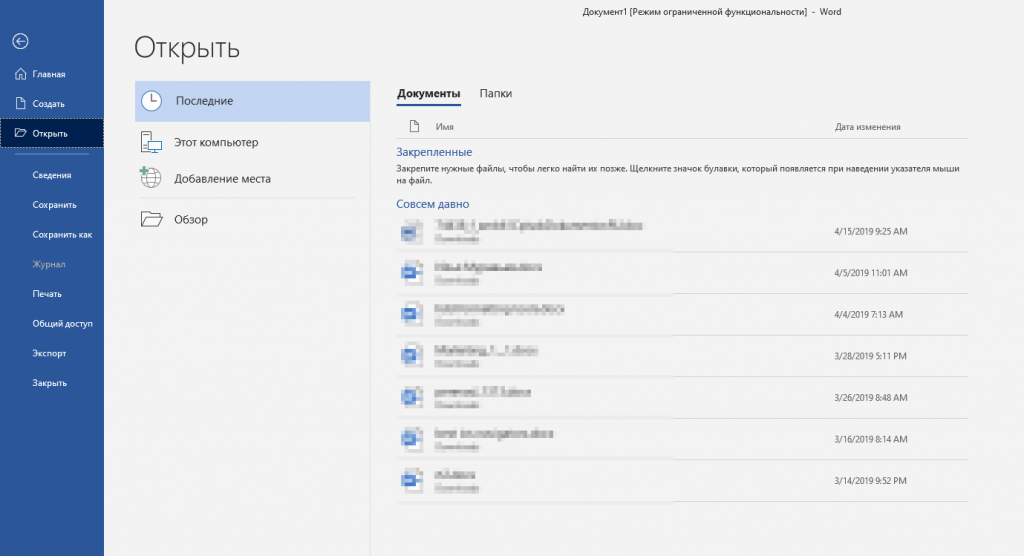Sort by the Дата изменения column header

point(867,127)
